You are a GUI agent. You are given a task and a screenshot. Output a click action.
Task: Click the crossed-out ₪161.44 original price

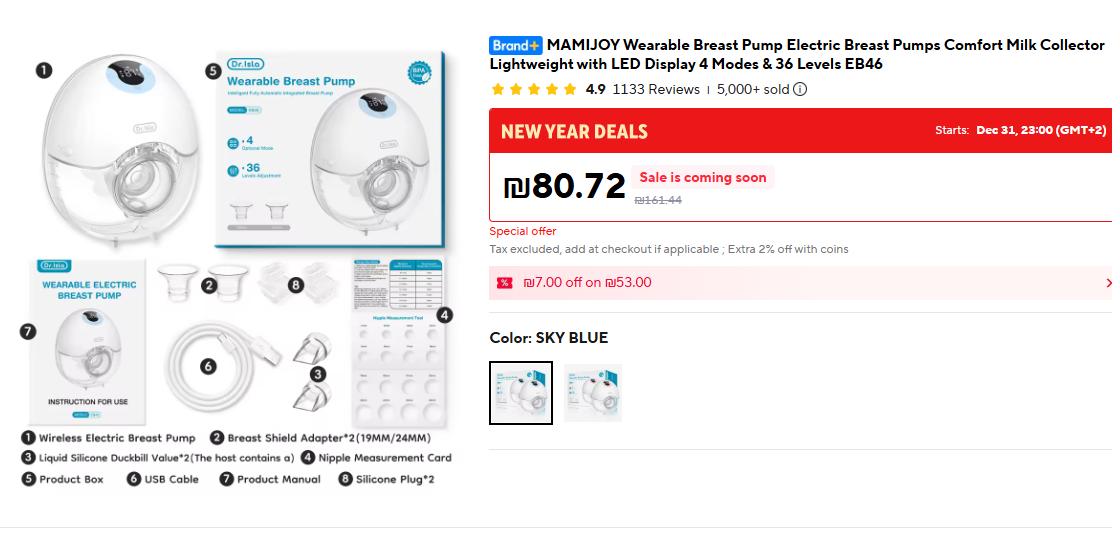658,200
